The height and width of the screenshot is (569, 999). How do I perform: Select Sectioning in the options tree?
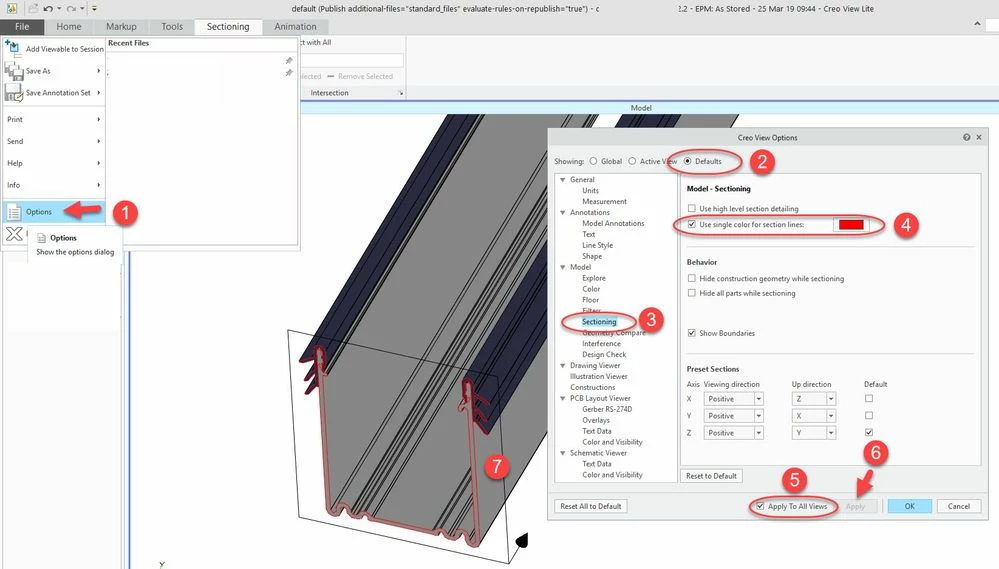[599, 322]
